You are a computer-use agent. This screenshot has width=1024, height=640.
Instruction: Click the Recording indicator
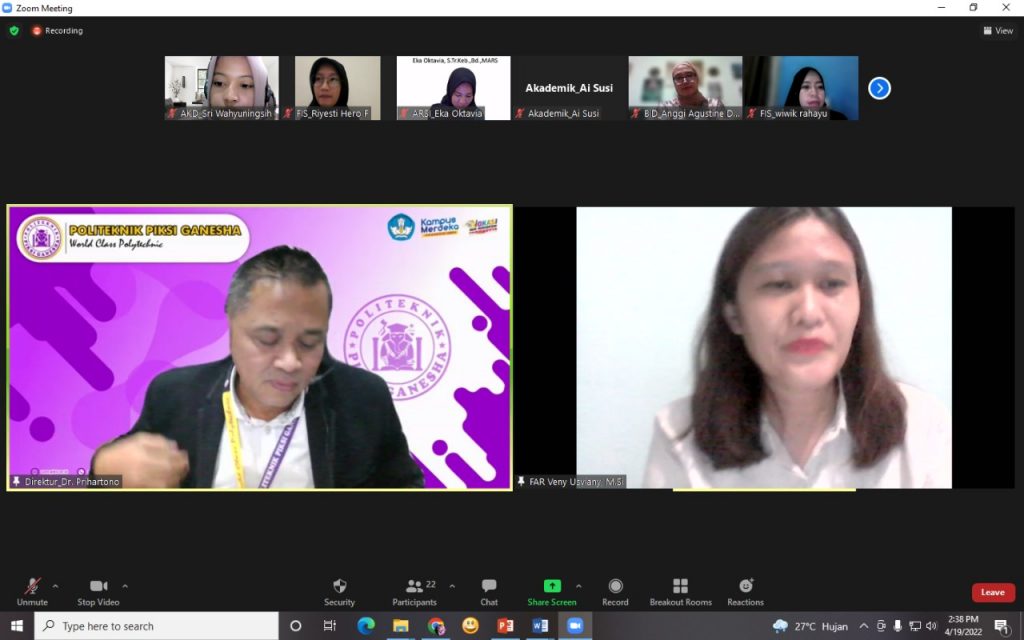(x=57, y=31)
